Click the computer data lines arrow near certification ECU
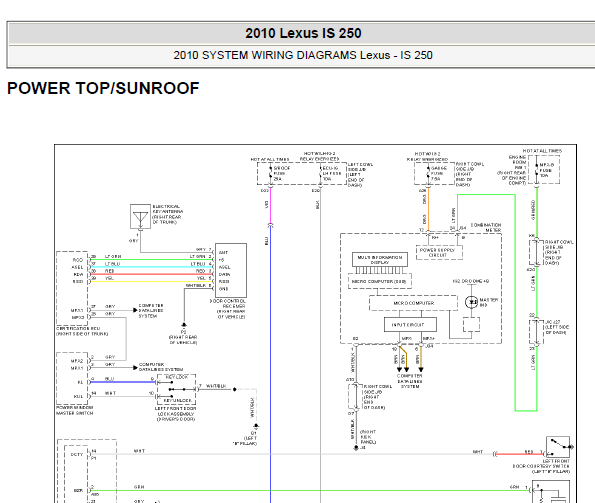This screenshot has width=595, height=503. point(135,310)
